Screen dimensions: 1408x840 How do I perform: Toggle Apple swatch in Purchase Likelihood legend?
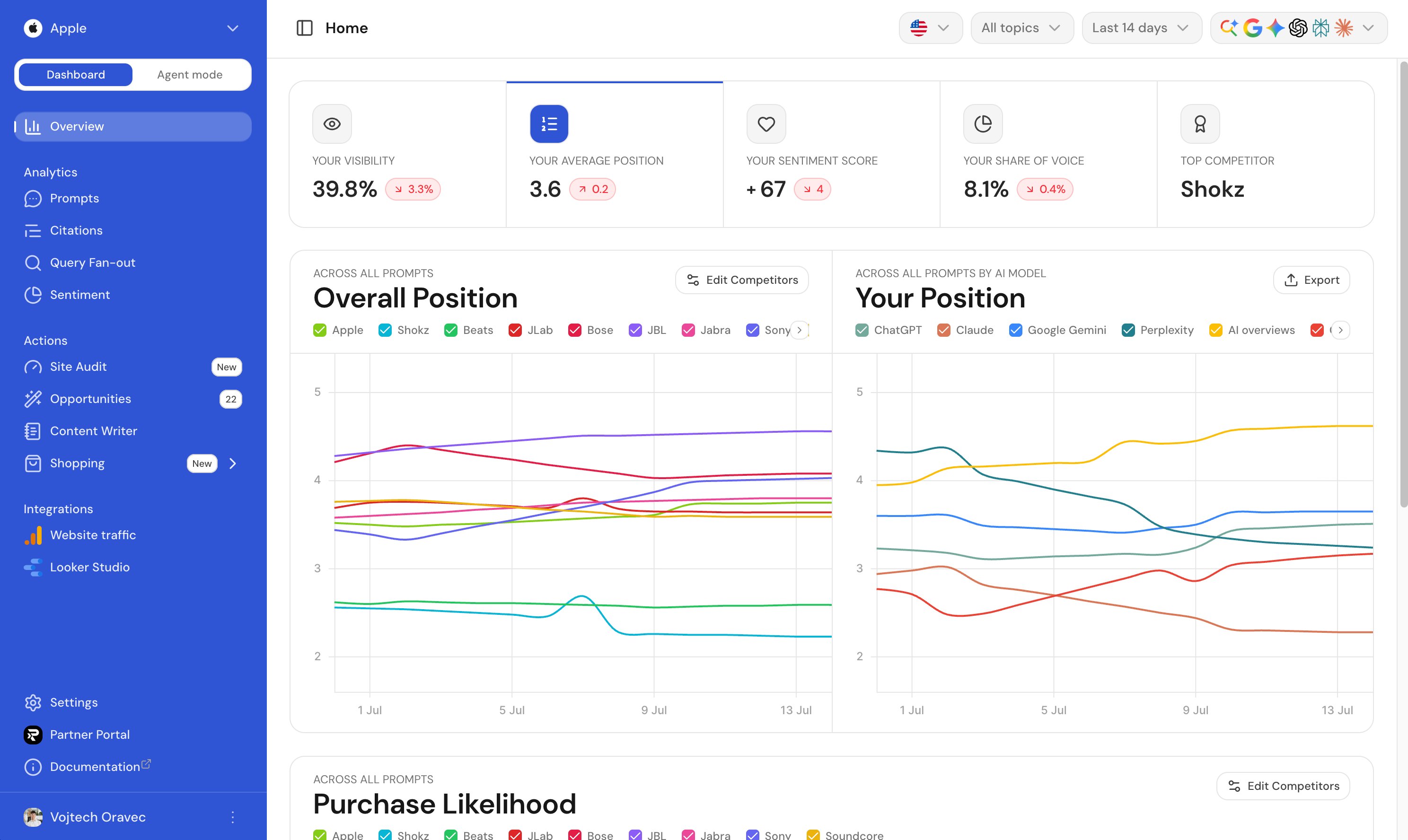click(319, 835)
